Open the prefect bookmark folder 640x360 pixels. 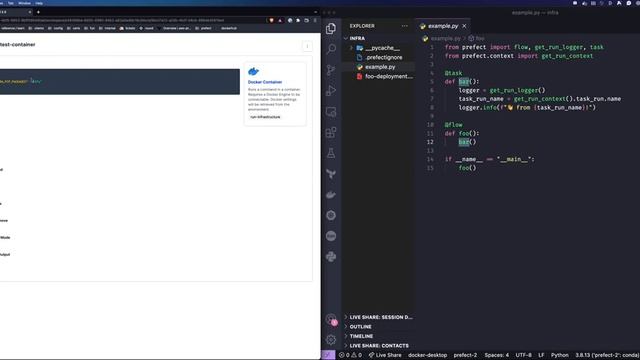point(203,28)
